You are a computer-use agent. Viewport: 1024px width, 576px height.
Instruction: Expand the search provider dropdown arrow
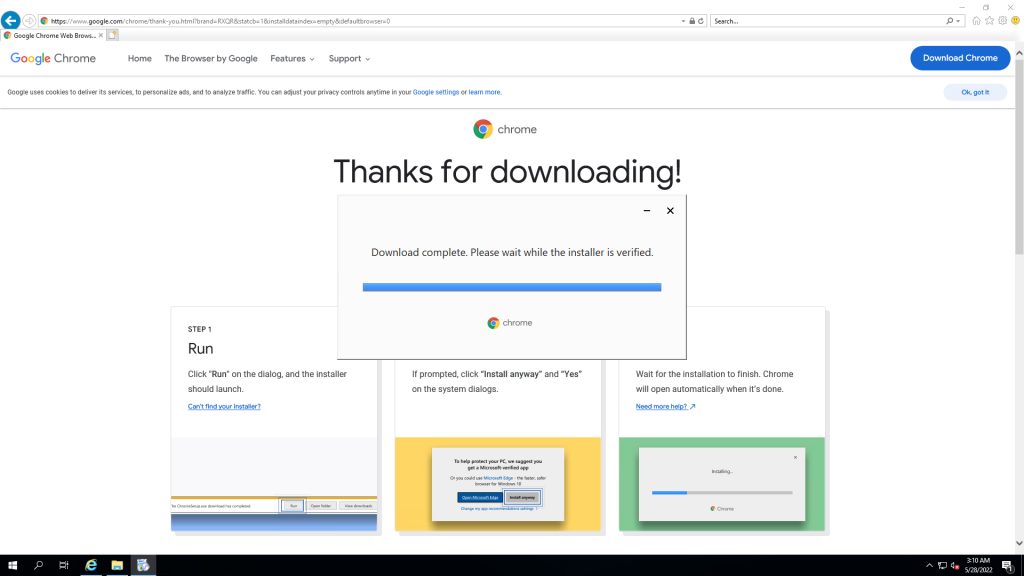tap(960, 20)
